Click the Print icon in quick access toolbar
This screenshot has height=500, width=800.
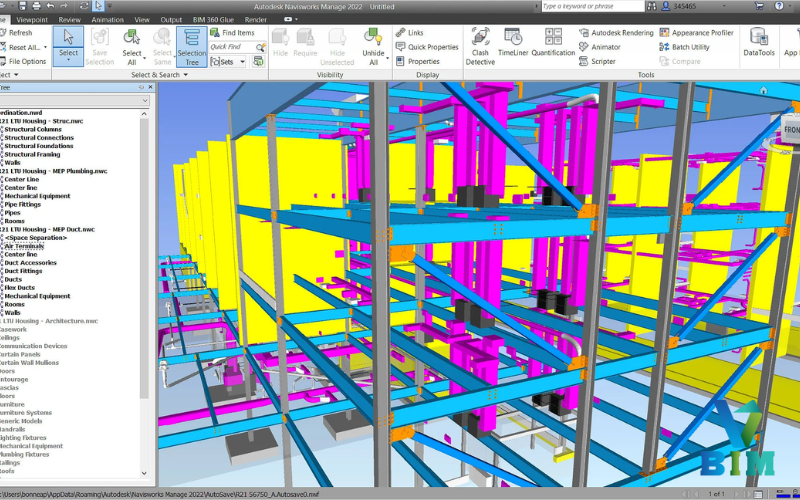(x=36, y=6)
